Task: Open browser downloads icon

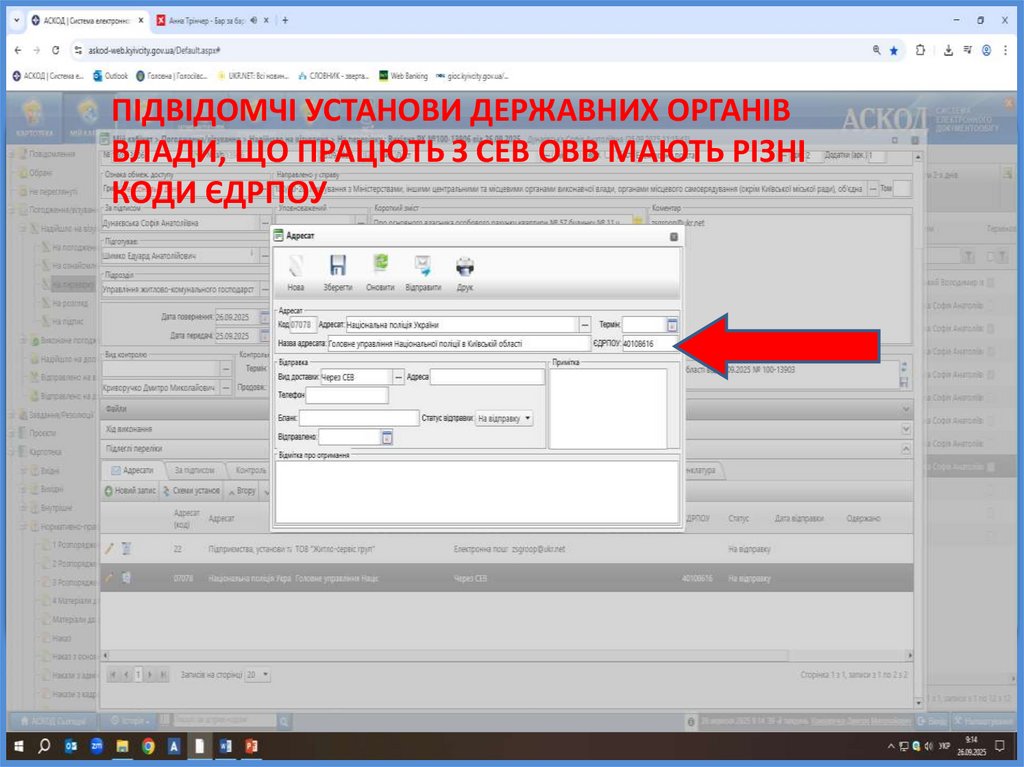Action: tap(948, 50)
